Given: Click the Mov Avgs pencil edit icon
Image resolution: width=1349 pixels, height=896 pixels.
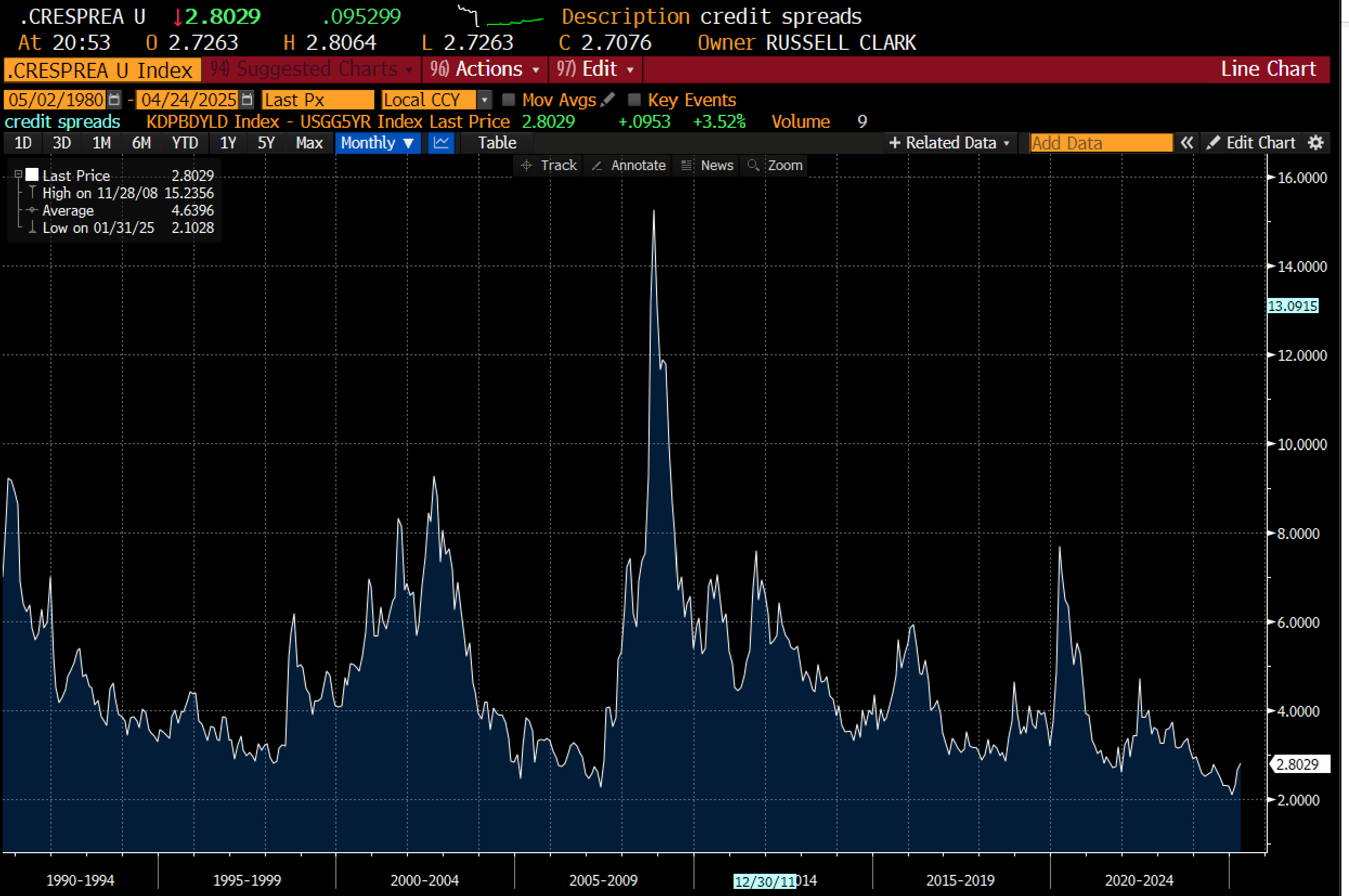Looking at the screenshot, I should point(608,100).
